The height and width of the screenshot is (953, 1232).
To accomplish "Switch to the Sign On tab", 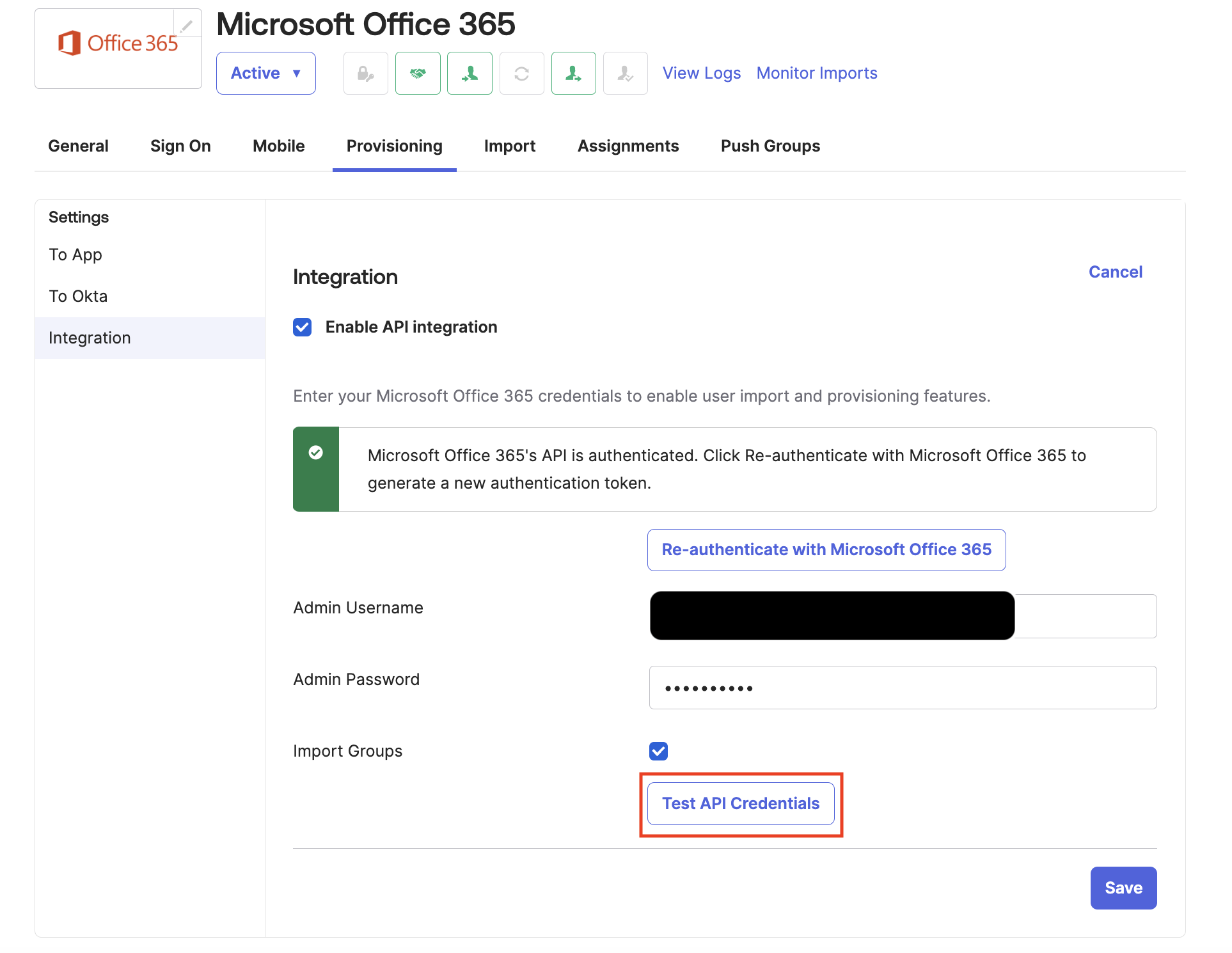I will [x=180, y=146].
